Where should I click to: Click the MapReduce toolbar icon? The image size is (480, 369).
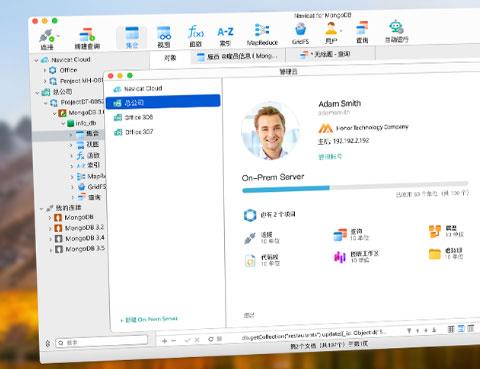[x=262, y=30]
